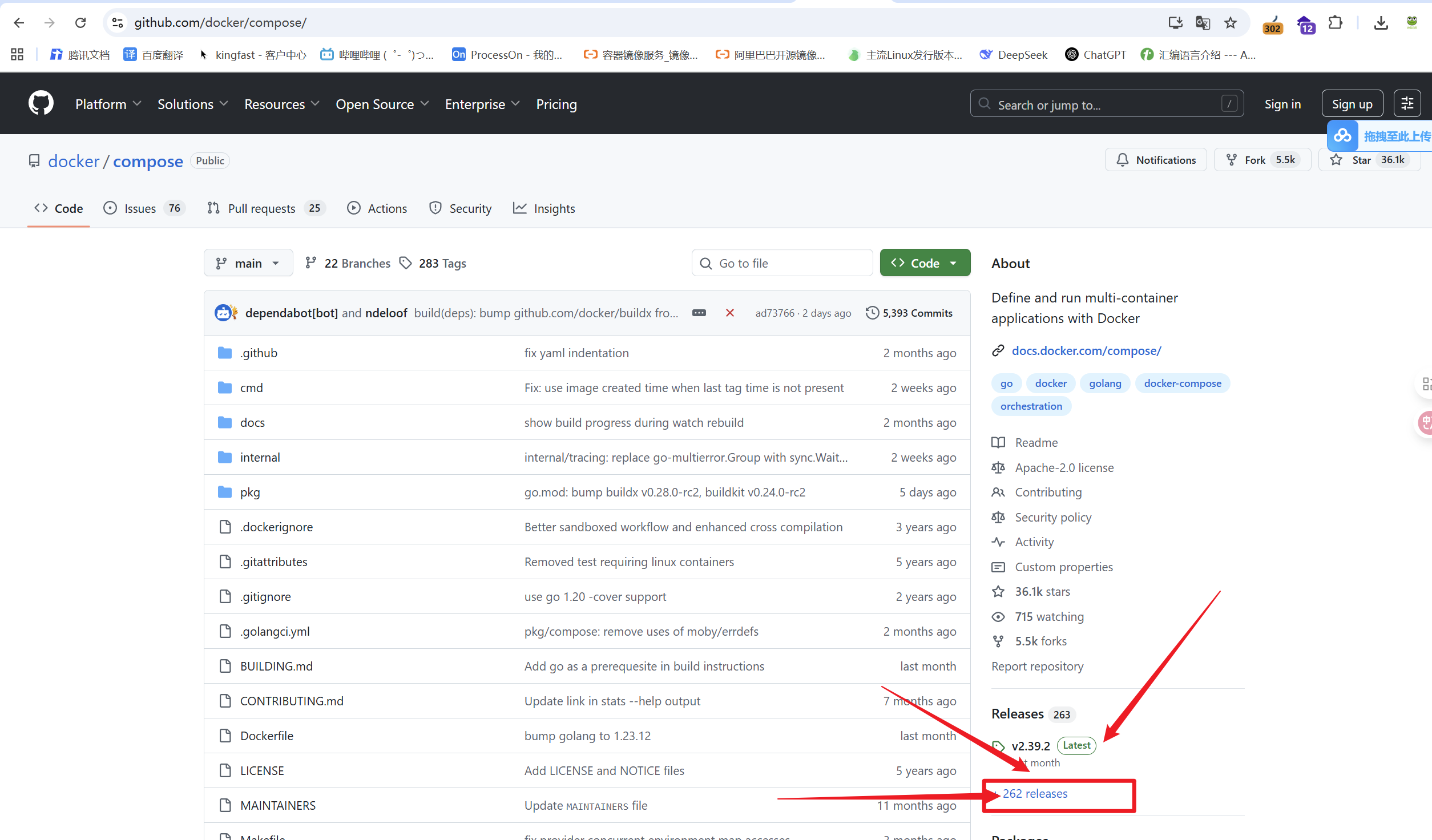Click the failed status X icon on latest commit
The height and width of the screenshot is (840, 1432).
click(x=730, y=313)
